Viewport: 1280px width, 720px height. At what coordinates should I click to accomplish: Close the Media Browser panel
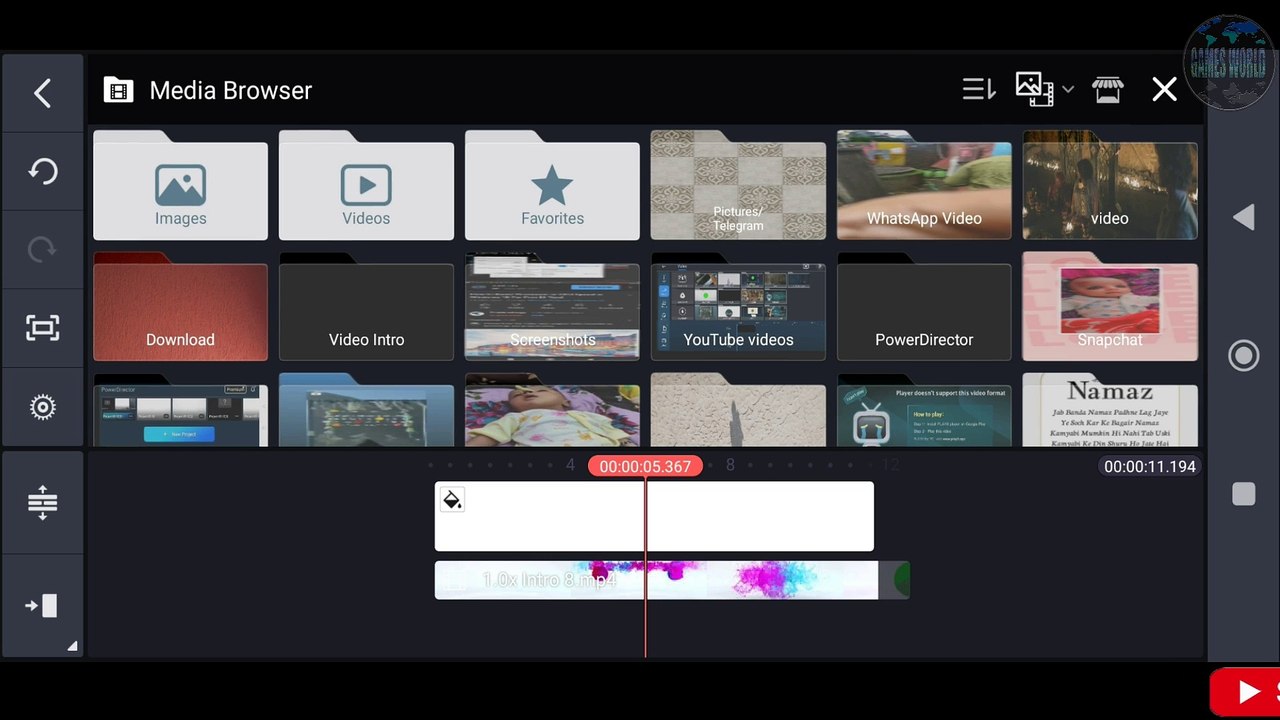[x=1164, y=90]
